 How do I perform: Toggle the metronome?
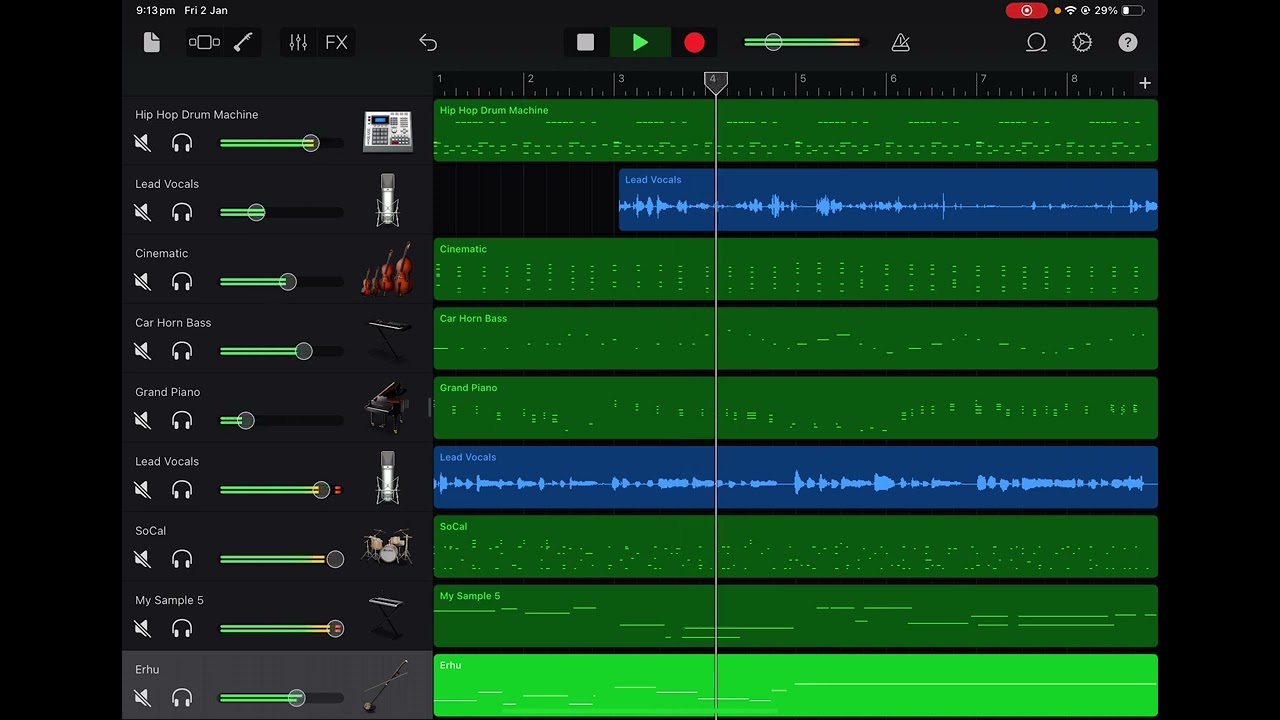click(x=900, y=42)
